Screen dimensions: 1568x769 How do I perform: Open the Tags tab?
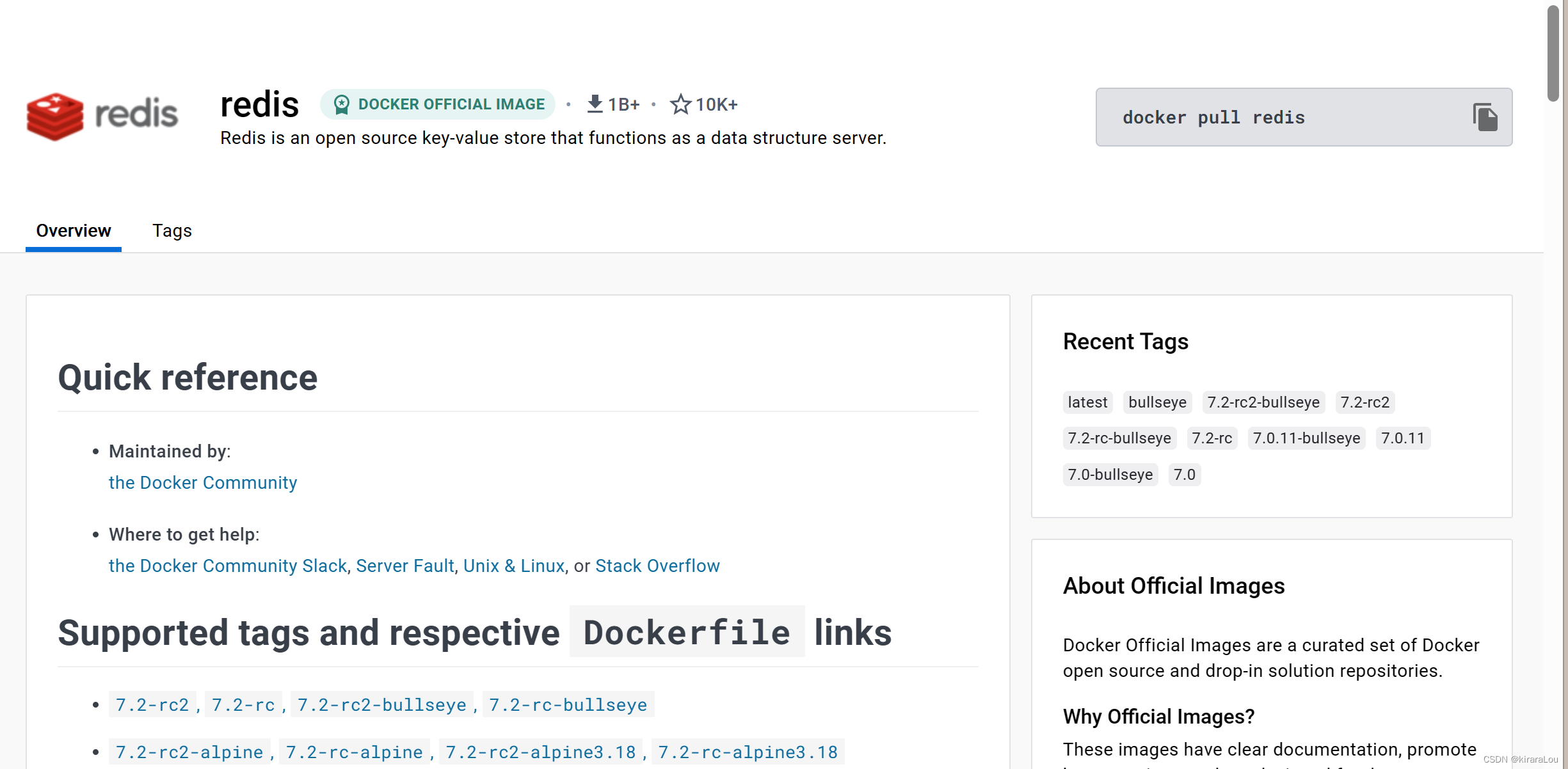point(172,230)
